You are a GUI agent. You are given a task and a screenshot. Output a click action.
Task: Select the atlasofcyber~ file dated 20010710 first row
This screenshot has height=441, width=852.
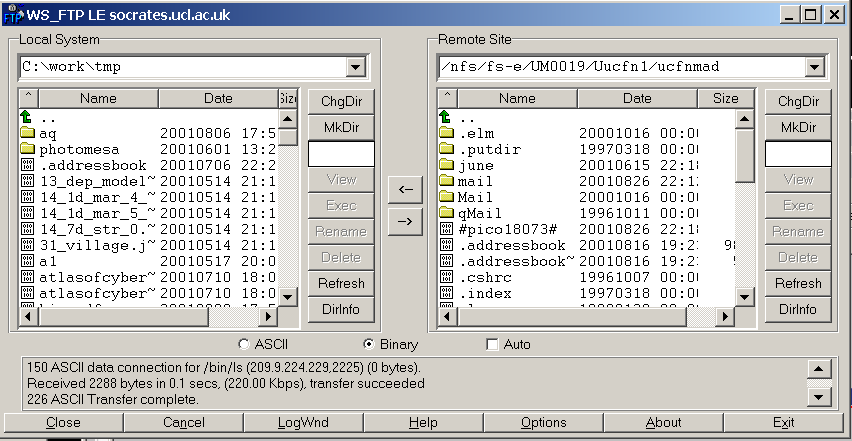tap(149, 277)
